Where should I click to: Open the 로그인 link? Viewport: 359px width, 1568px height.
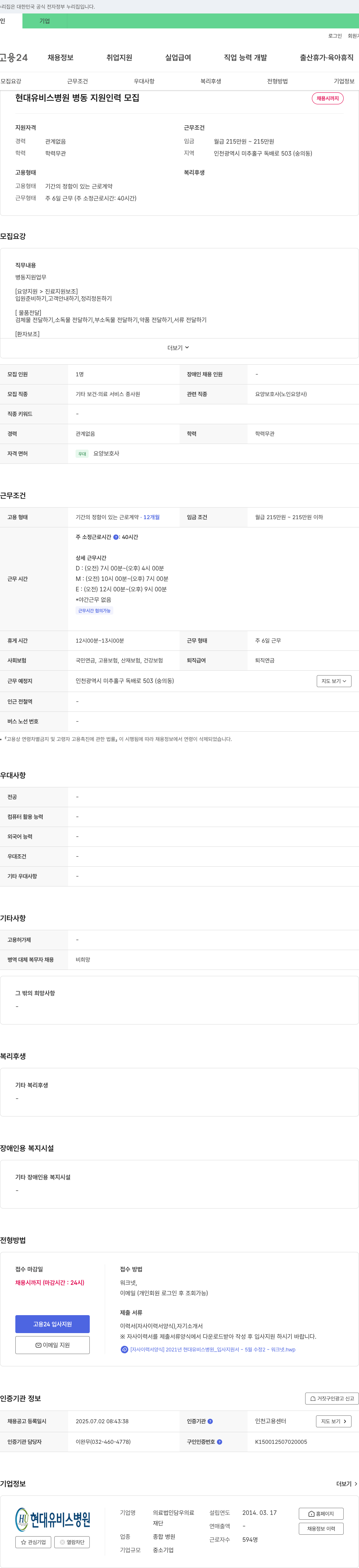pyautogui.click(x=335, y=36)
